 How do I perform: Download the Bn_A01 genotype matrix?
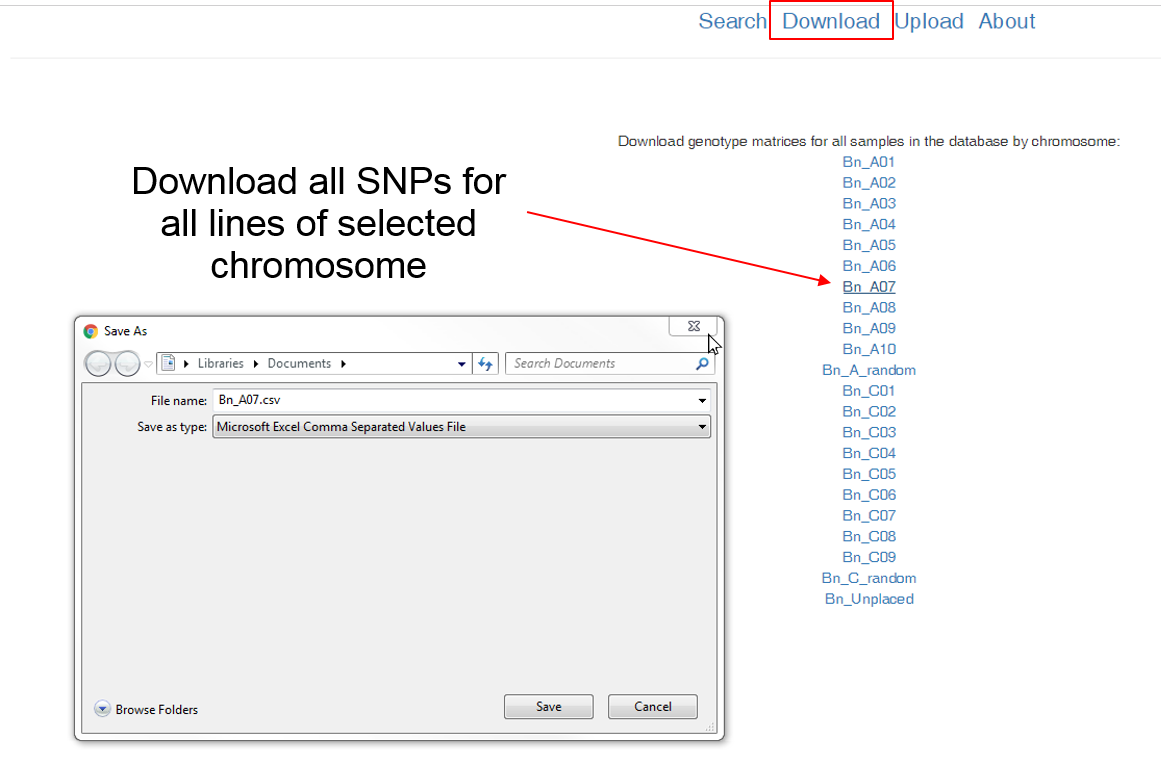tap(869, 161)
